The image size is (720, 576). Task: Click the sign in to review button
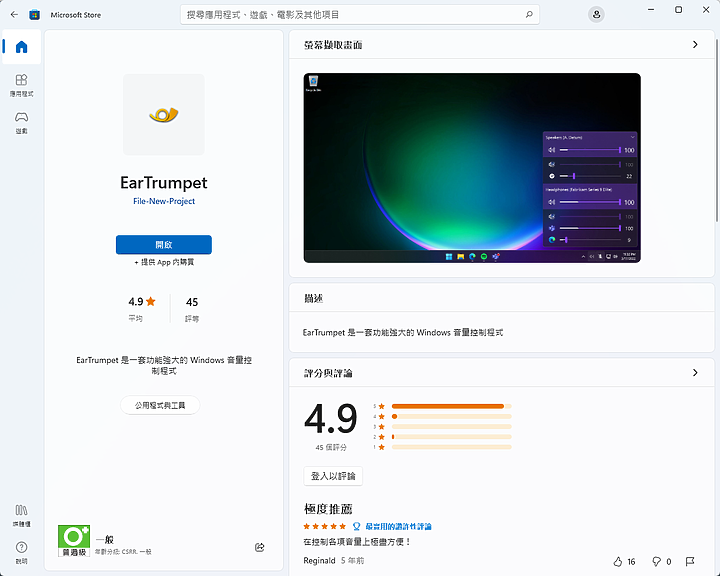click(x=333, y=476)
